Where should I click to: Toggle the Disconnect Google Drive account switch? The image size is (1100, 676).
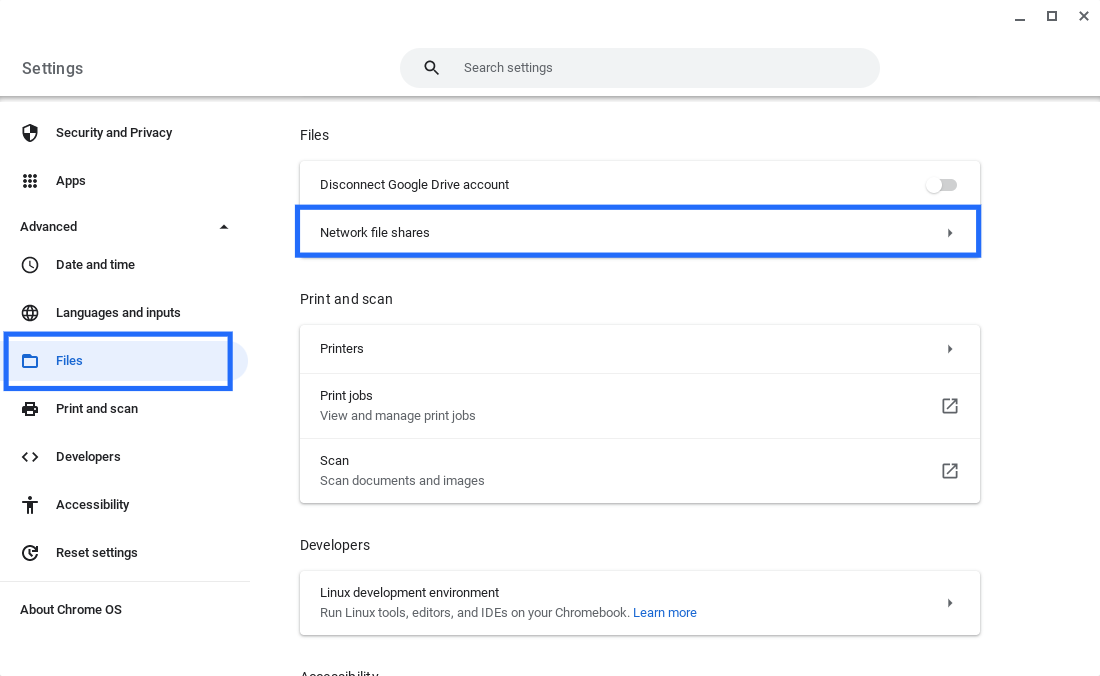tap(941, 185)
